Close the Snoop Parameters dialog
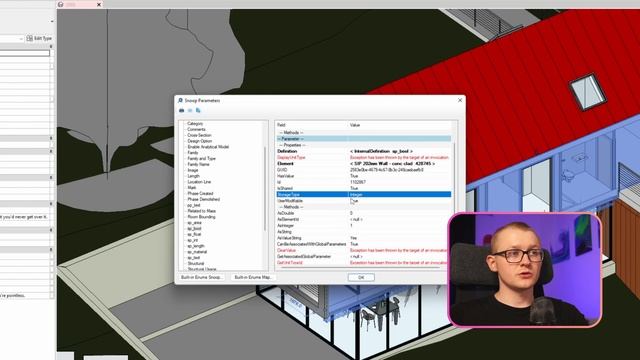 (460, 100)
